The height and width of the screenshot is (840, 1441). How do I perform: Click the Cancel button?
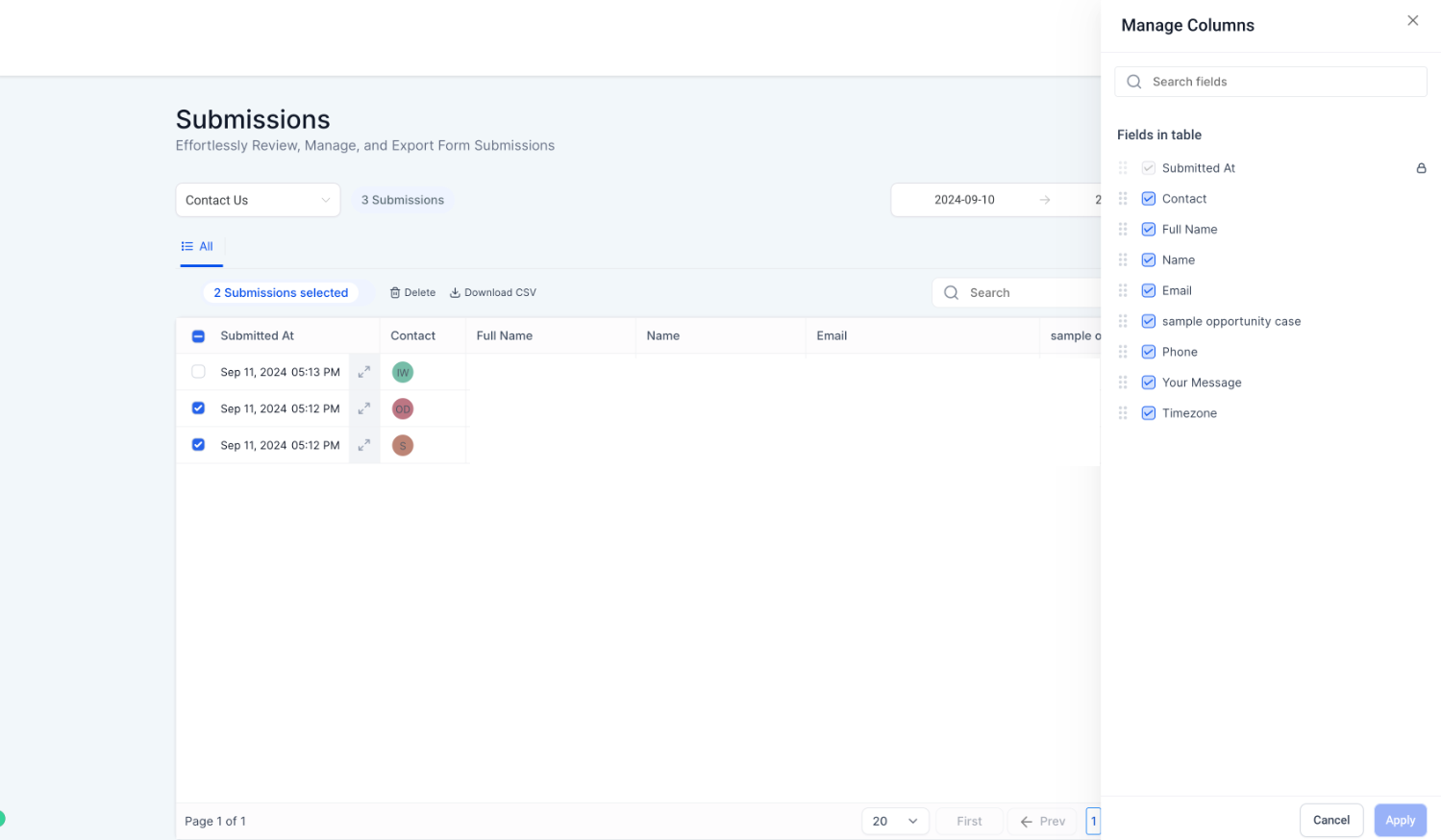point(1330,820)
